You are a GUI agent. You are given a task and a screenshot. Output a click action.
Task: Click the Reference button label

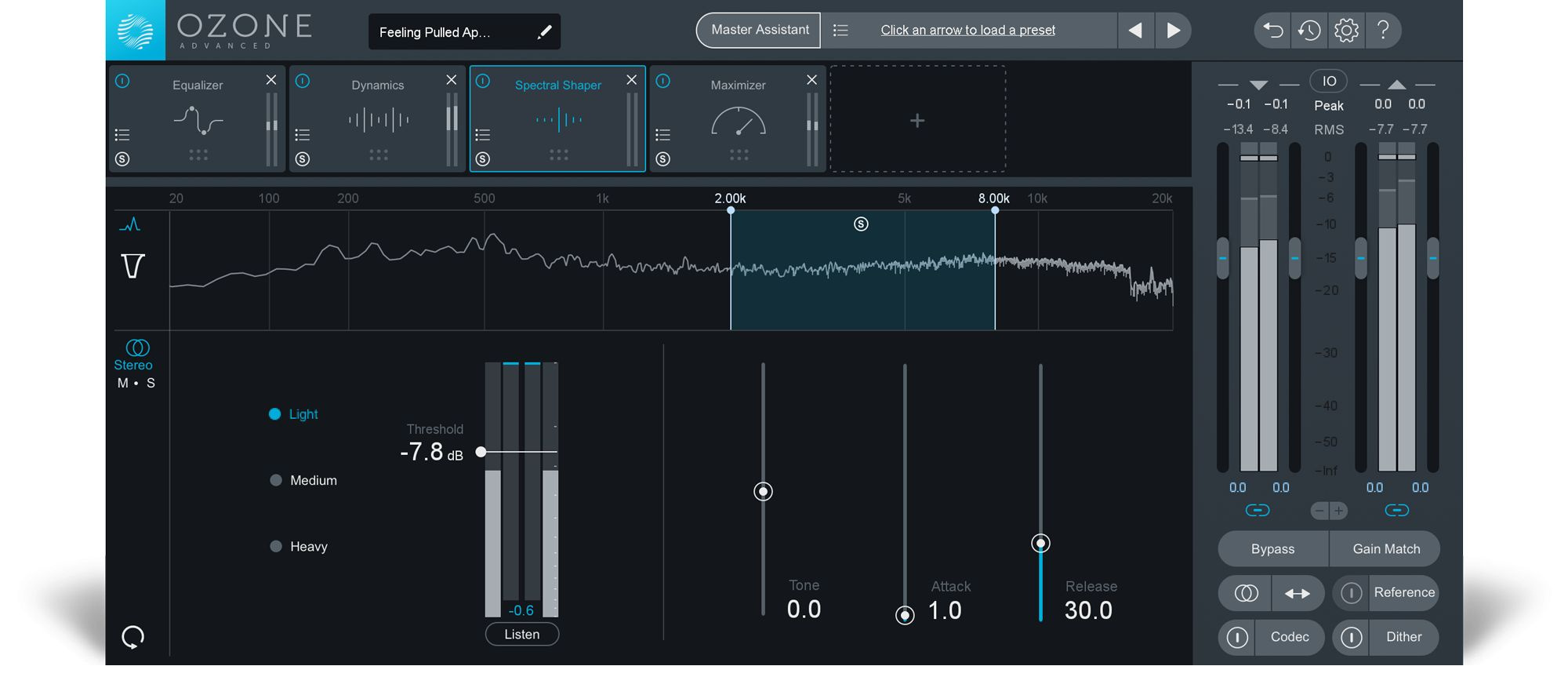click(x=1404, y=593)
